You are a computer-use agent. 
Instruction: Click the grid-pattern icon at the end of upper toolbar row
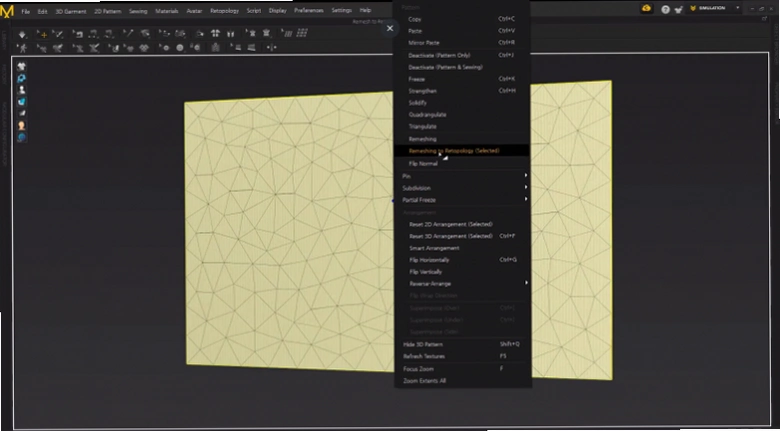point(301,33)
